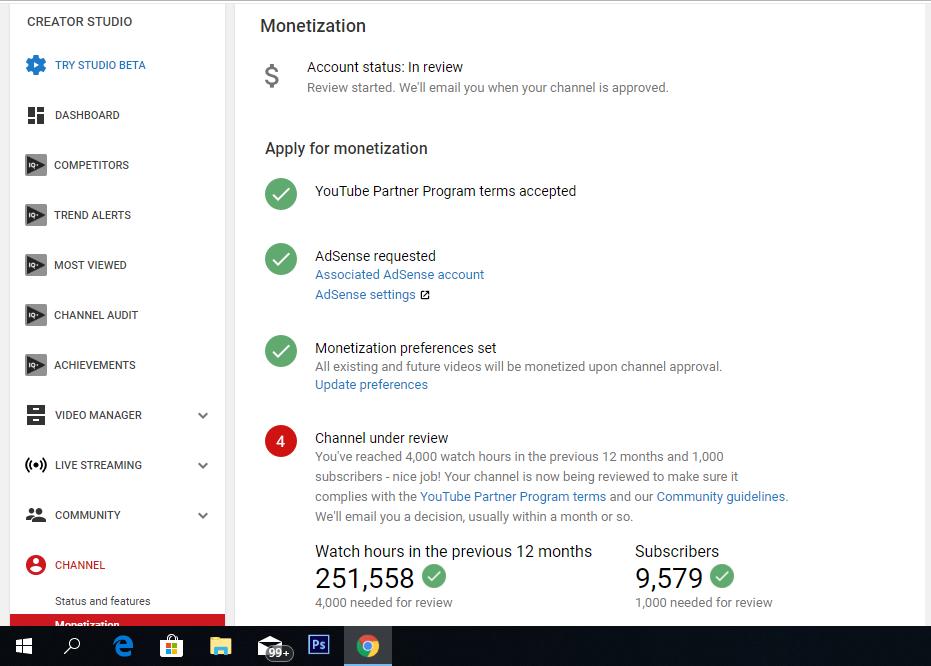Open Trend Alerts page
This screenshot has width=931, height=666.
point(93,215)
